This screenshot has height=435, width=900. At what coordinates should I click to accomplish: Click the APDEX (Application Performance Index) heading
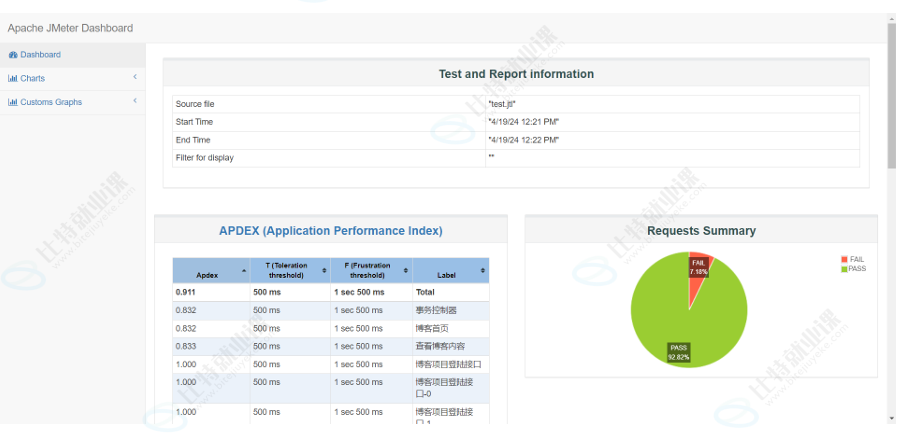tap(331, 231)
